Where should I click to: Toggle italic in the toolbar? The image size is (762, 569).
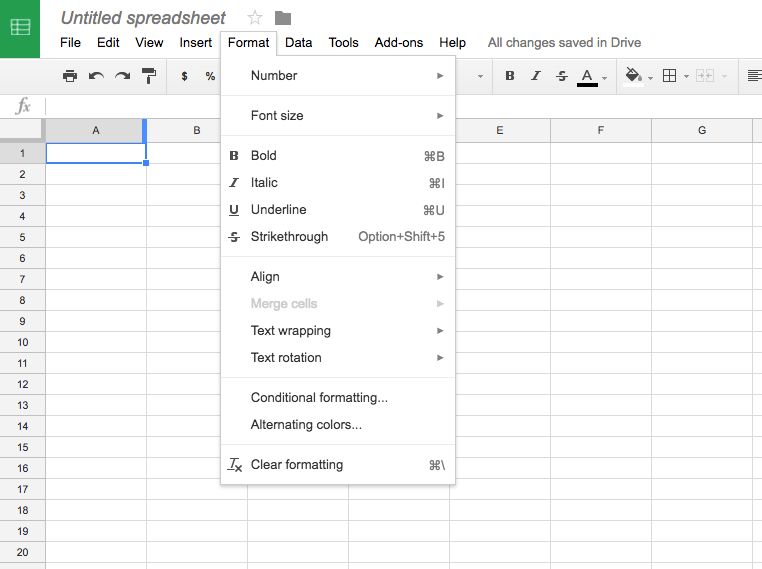pyautogui.click(x=536, y=76)
